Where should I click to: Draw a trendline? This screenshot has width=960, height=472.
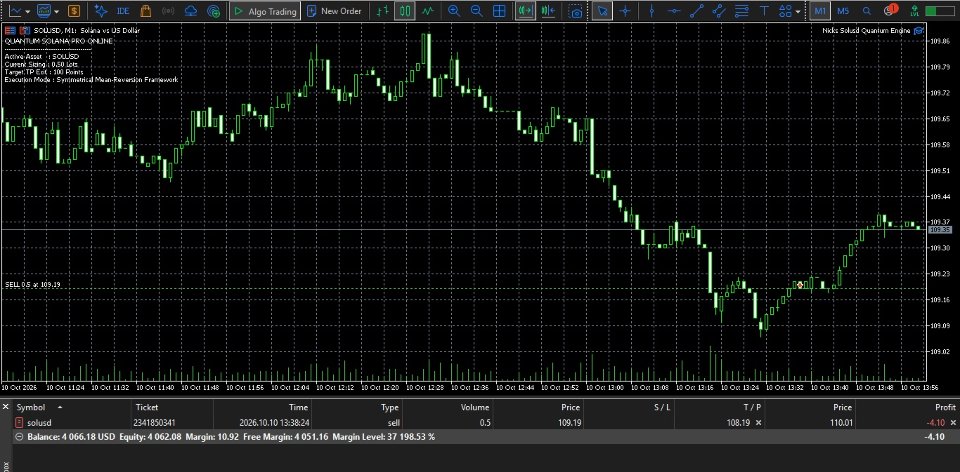[x=697, y=11]
